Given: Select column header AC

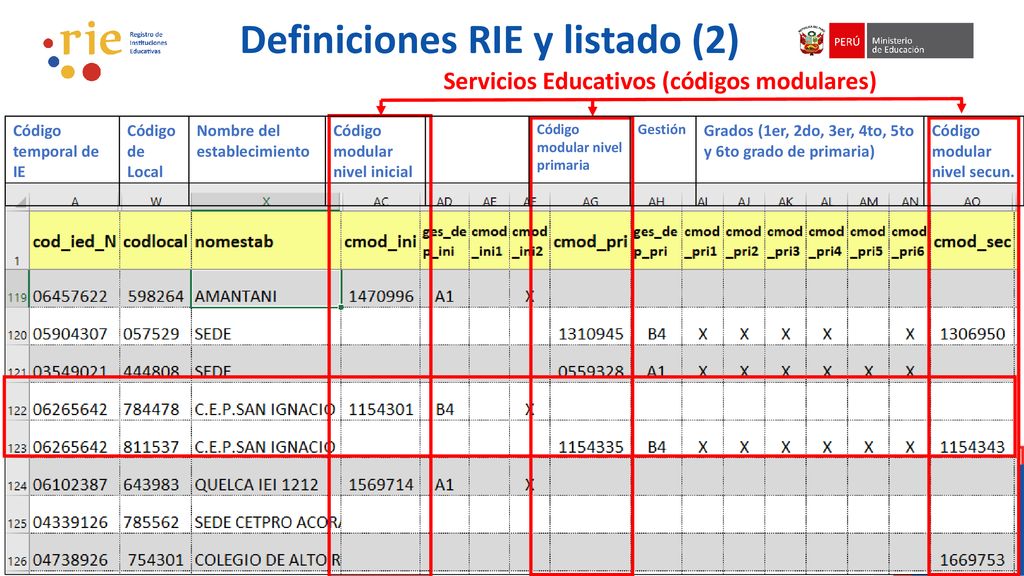Looking at the screenshot, I should point(381,200).
